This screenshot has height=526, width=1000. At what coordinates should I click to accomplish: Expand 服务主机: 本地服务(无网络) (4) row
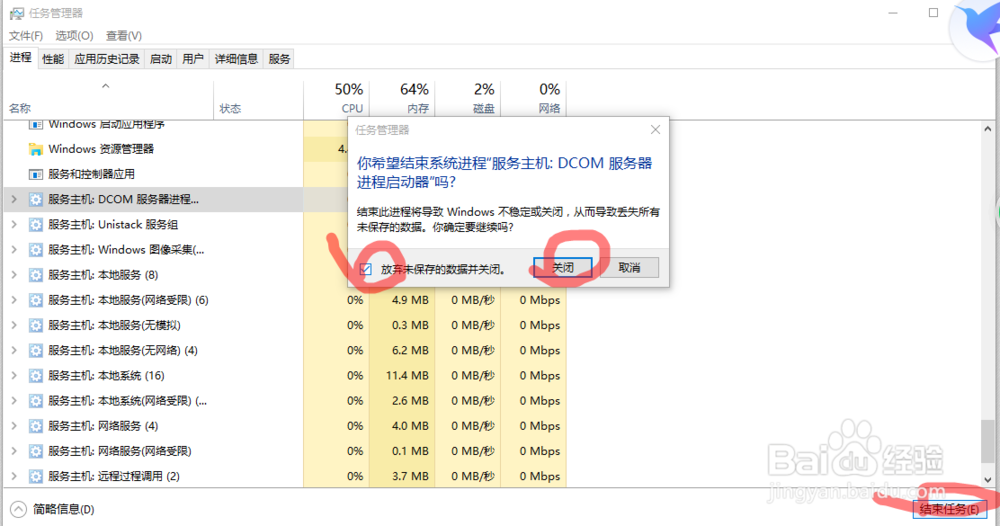coord(14,351)
